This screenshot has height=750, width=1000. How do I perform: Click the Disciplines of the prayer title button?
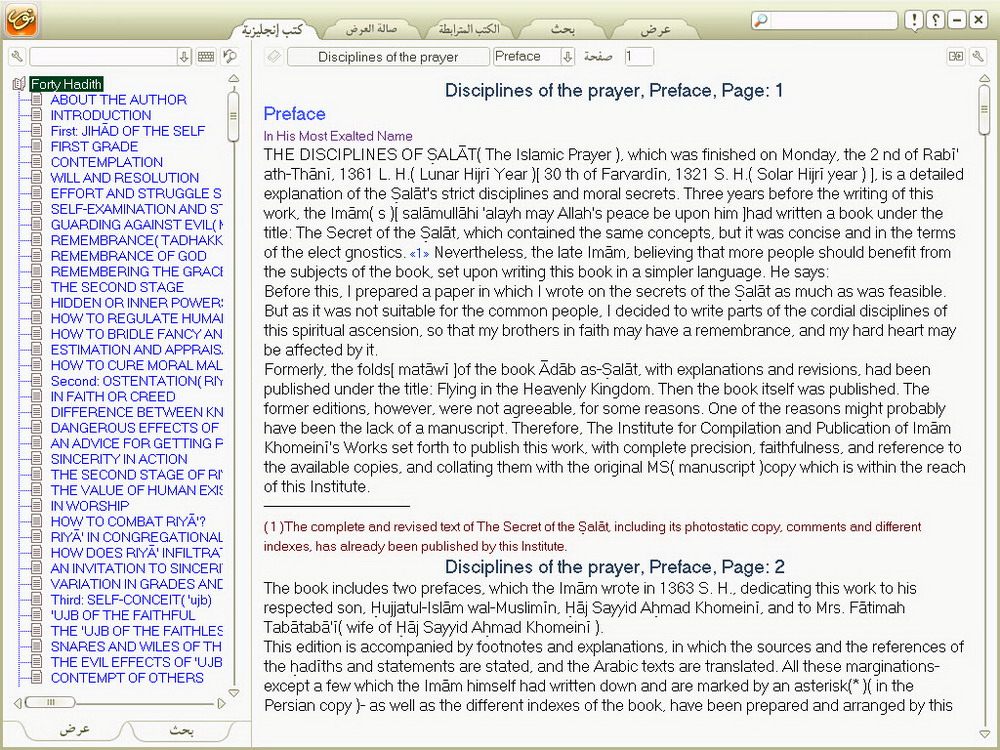388,57
